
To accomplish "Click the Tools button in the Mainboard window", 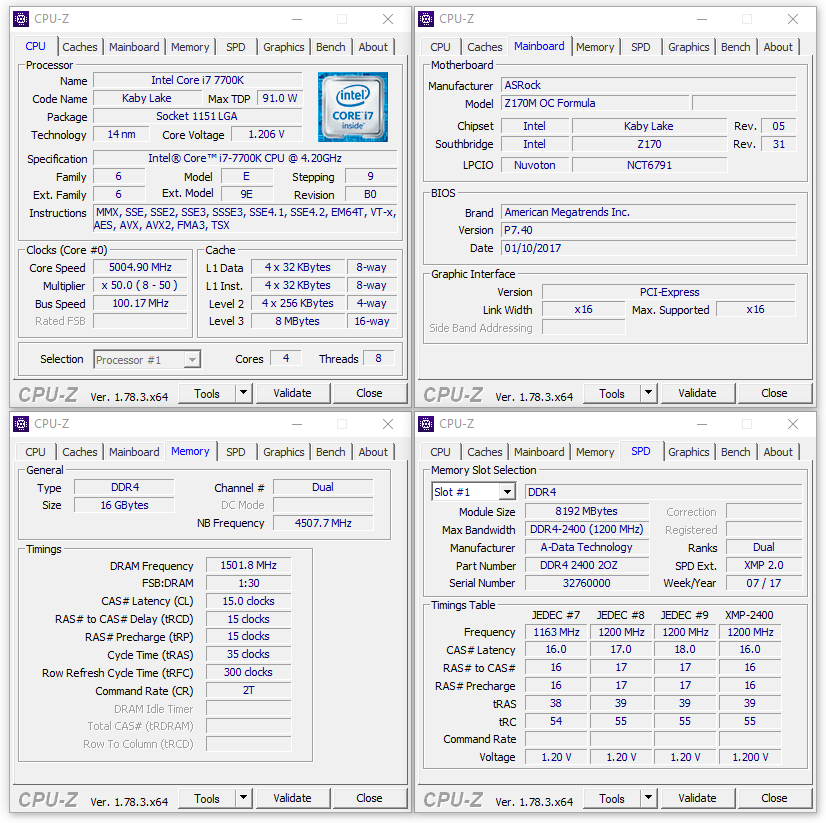I will 612,393.
